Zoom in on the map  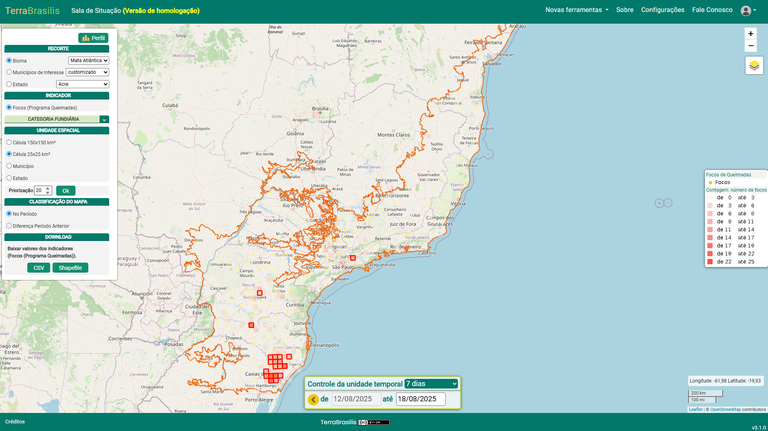pos(751,33)
